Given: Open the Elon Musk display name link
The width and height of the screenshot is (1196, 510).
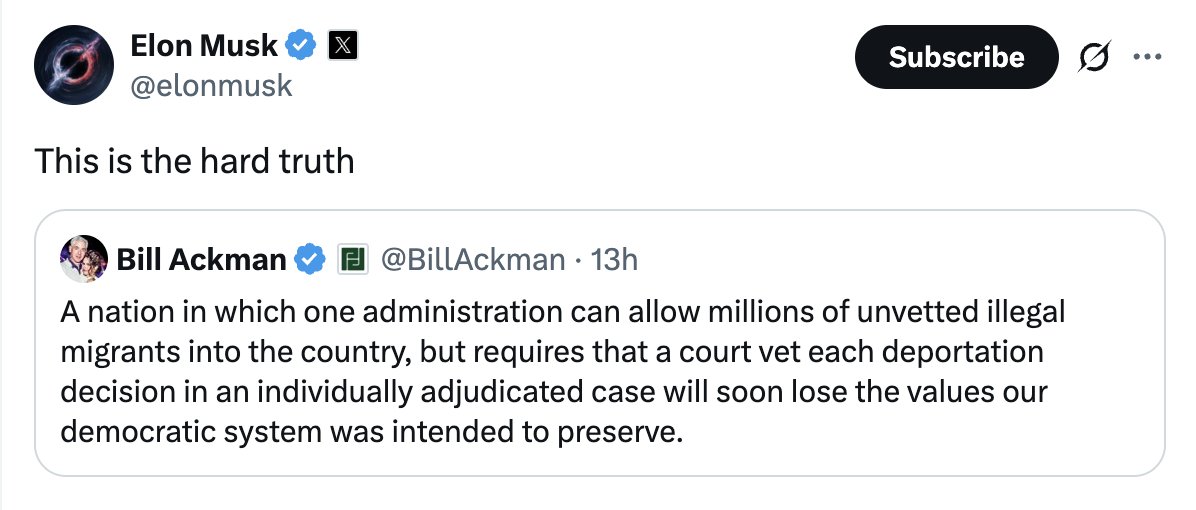Looking at the screenshot, I should (x=204, y=46).
